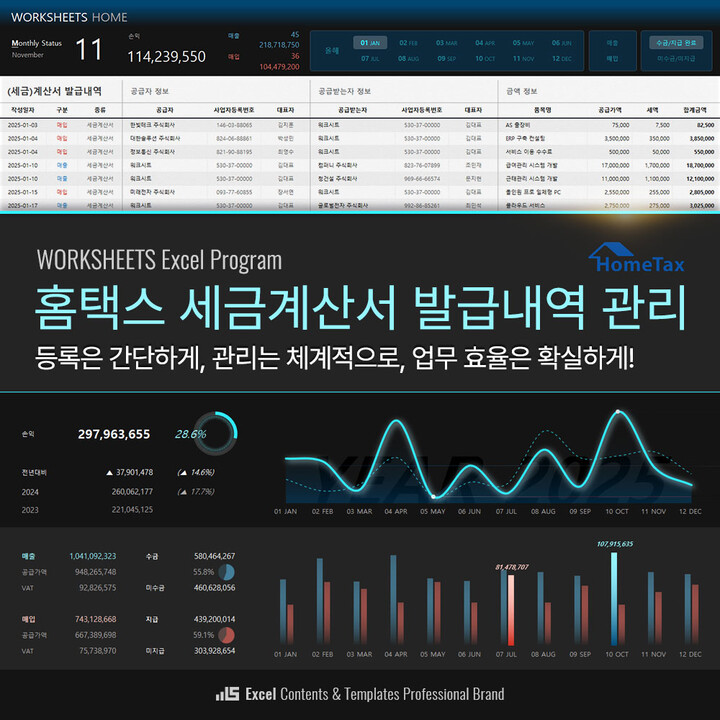Select the 01 JAN month filter button
The height and width of the screenshot is (720, 720).
click(x=370, y=43)
